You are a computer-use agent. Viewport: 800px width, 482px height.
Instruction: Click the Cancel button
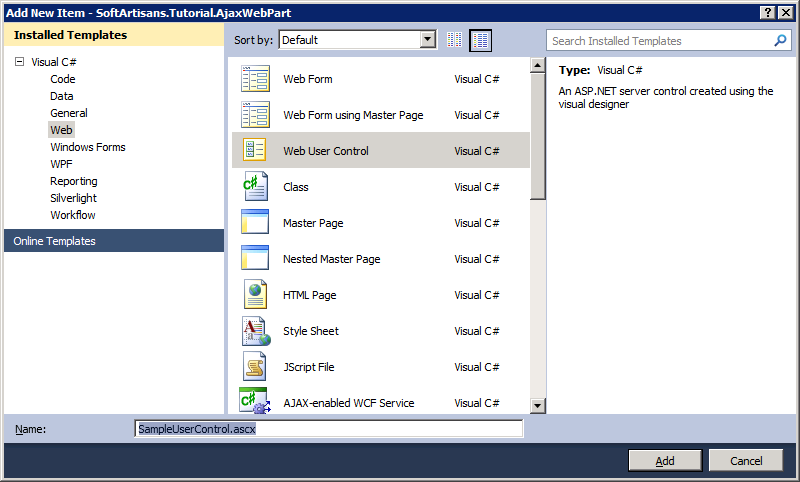(746, 461)
